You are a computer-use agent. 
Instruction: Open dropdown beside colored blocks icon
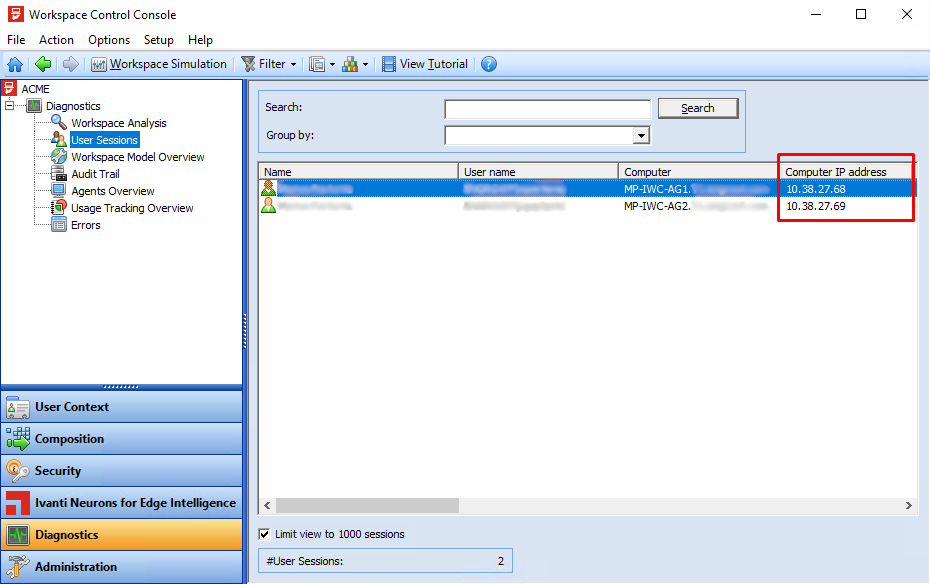tap(365, 64)
